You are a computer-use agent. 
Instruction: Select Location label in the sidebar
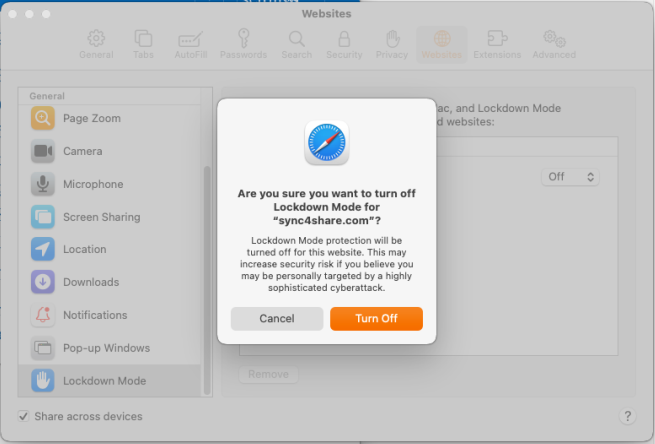85,249
